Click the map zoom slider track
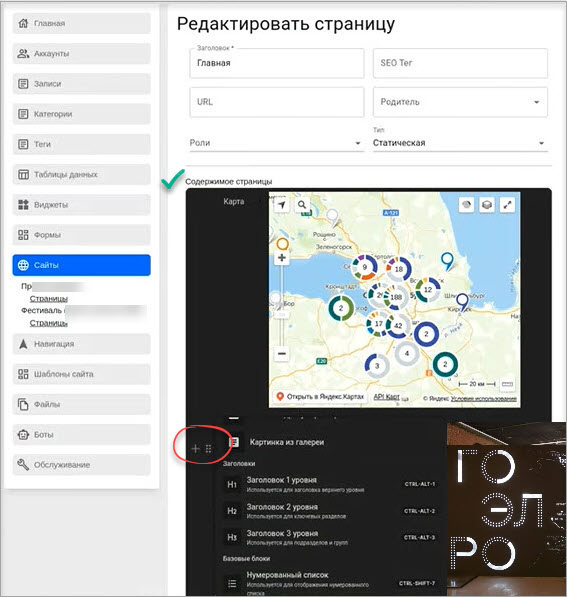 pos(282,306)
